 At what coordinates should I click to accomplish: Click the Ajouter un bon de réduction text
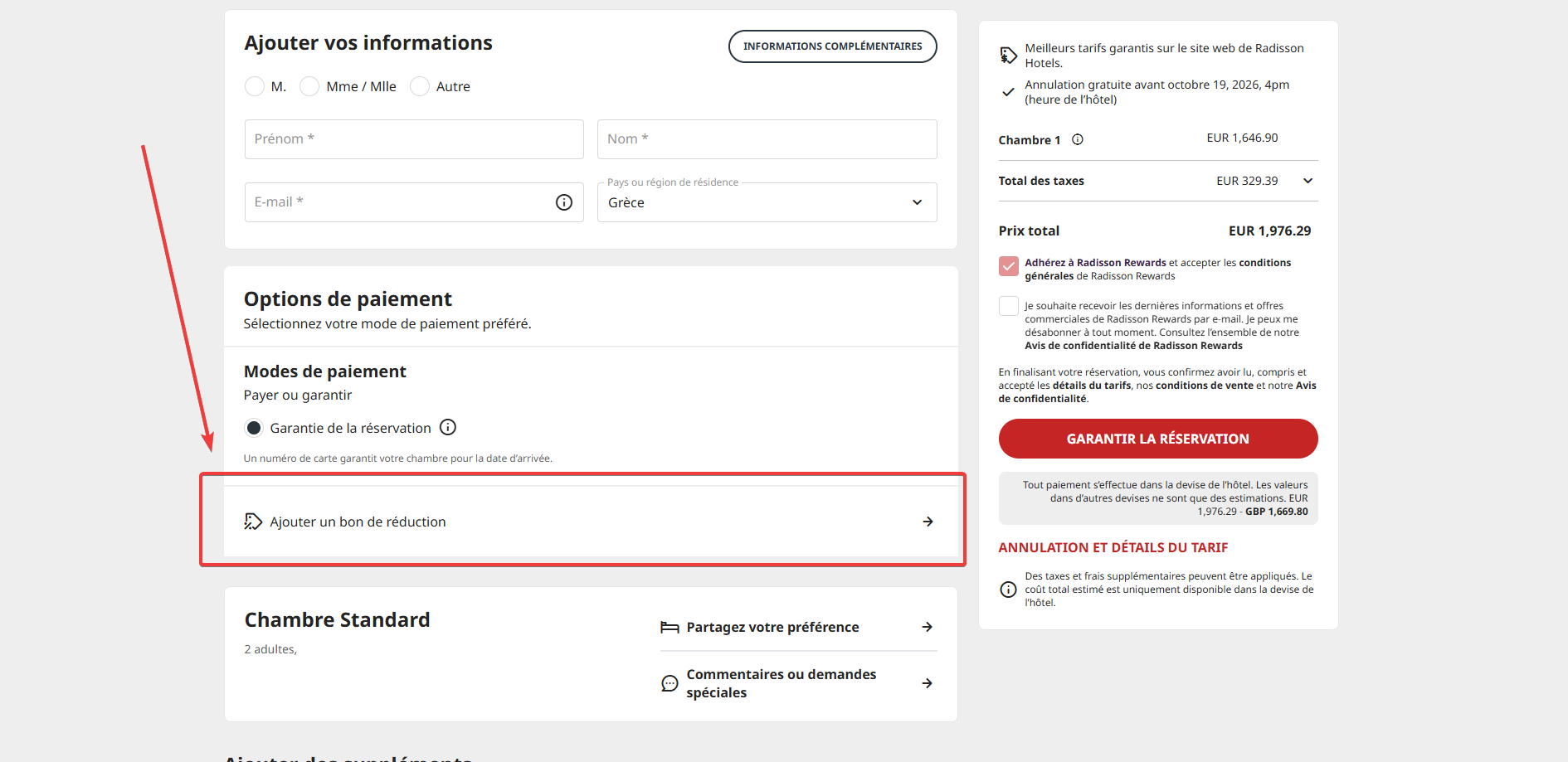click(358, 522)
